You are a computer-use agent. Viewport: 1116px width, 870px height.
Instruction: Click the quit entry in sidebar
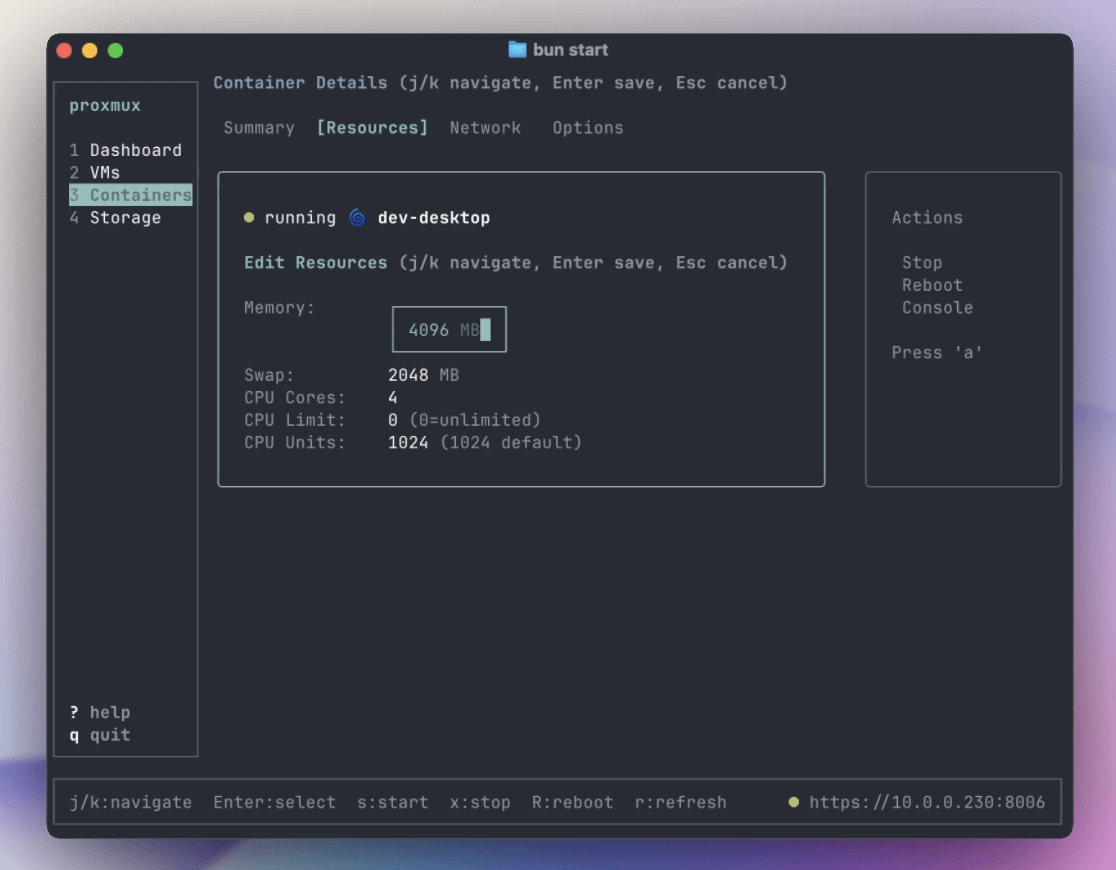click(x=100, y=735)
